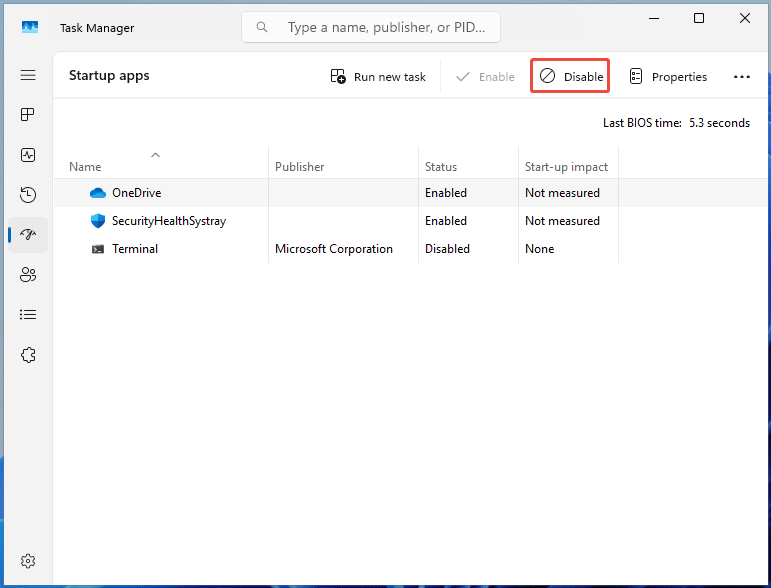Open the three-dot more options menu
771x588 pixels.
point(741,77)
